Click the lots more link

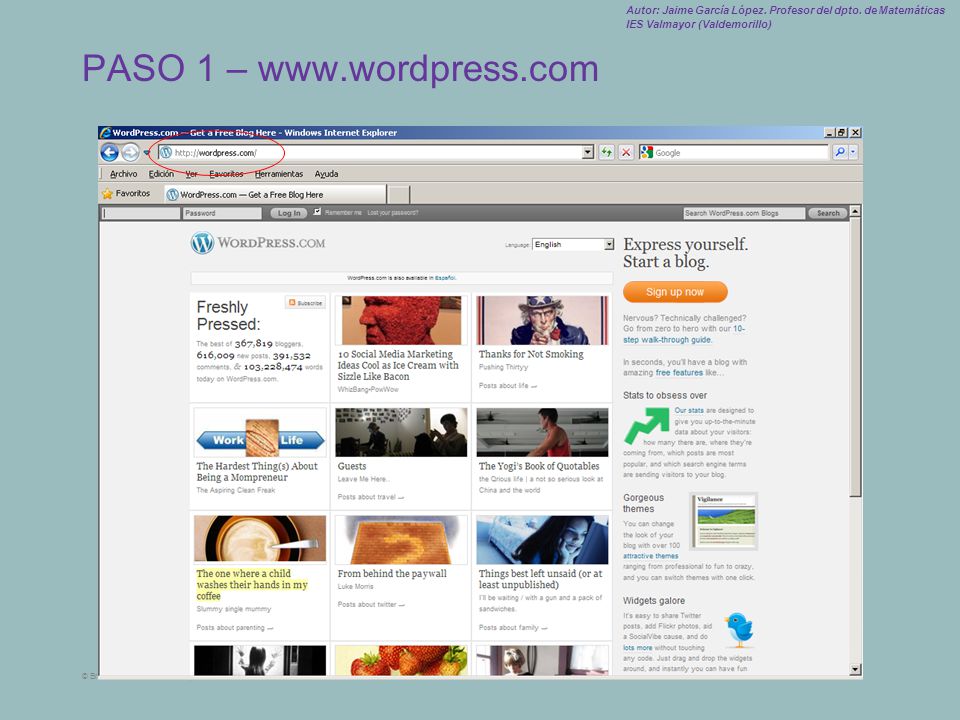pos(637,648)
